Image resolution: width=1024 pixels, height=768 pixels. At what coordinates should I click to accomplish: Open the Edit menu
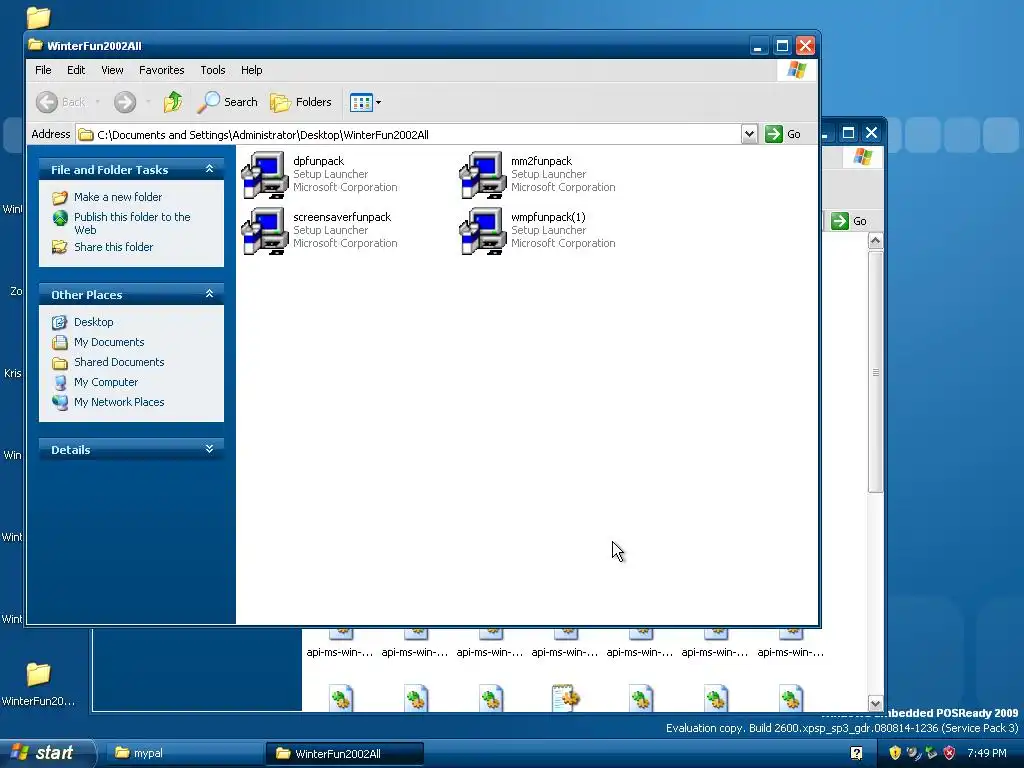pos(76,70)
